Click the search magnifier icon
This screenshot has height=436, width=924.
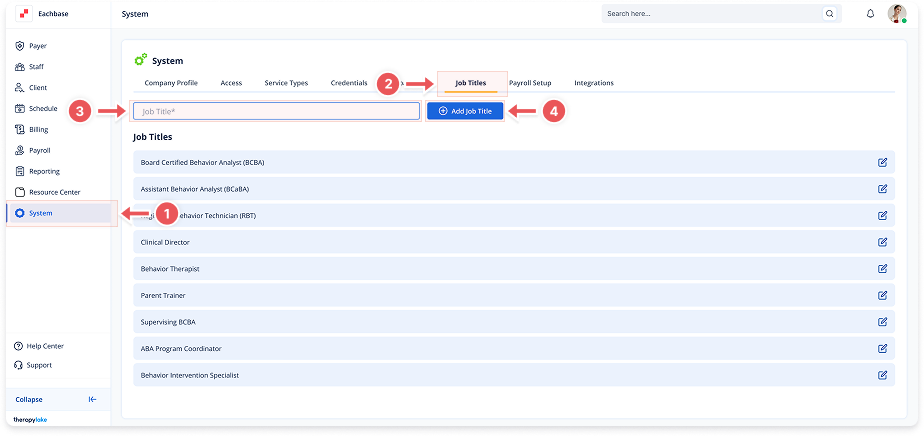(829, 14)
